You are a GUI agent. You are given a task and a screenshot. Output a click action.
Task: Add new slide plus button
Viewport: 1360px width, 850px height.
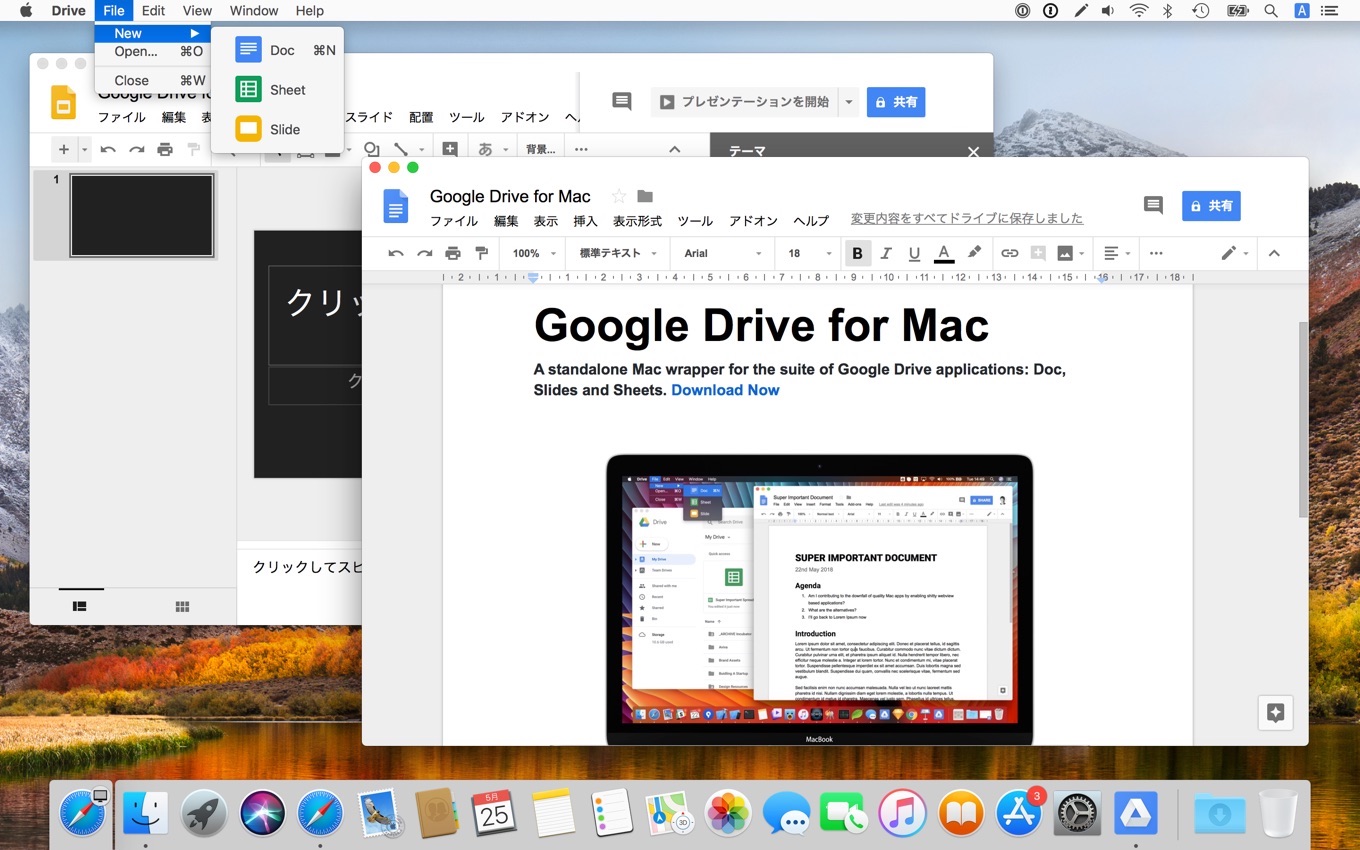64,150
